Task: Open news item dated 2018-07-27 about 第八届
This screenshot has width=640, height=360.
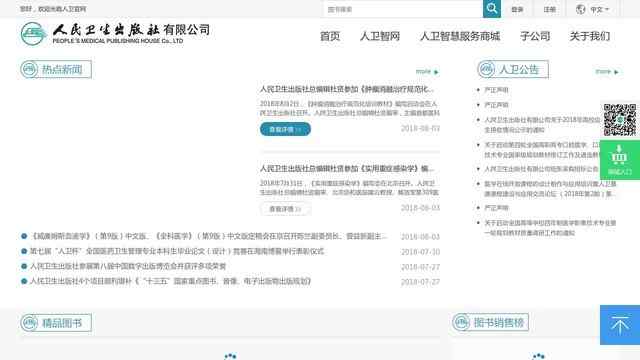Action: click(x=128, y=266)
